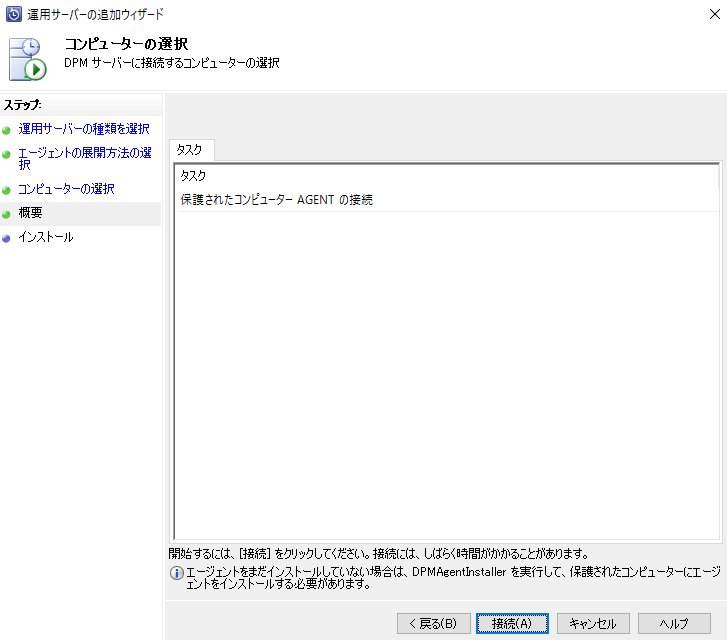Click the ステップ: label
This screenshot has width=727, height=640.
(x=22, y=105)
